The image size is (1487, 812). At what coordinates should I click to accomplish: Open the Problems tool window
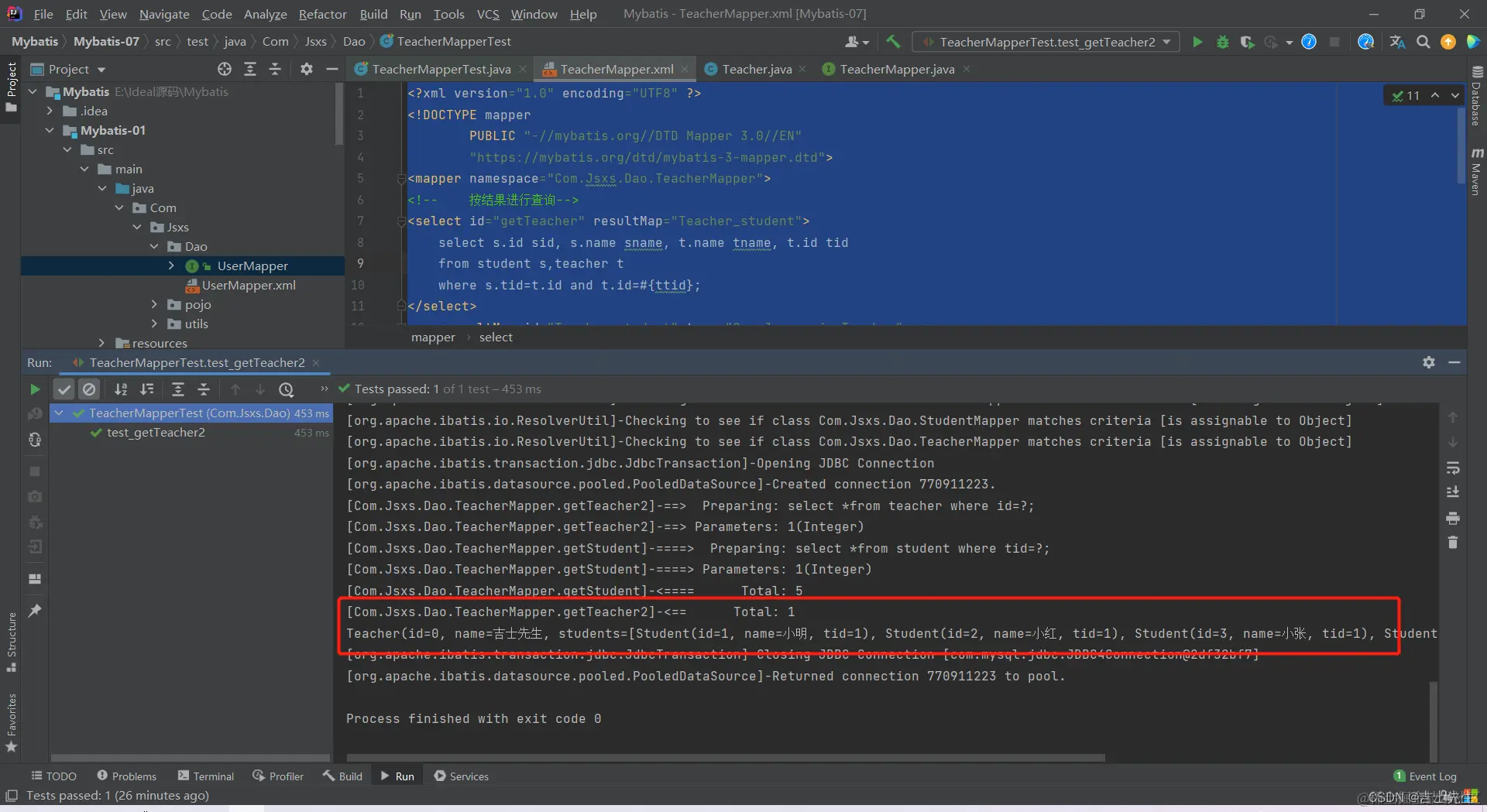pyautogui.click(x=126, y=776)
